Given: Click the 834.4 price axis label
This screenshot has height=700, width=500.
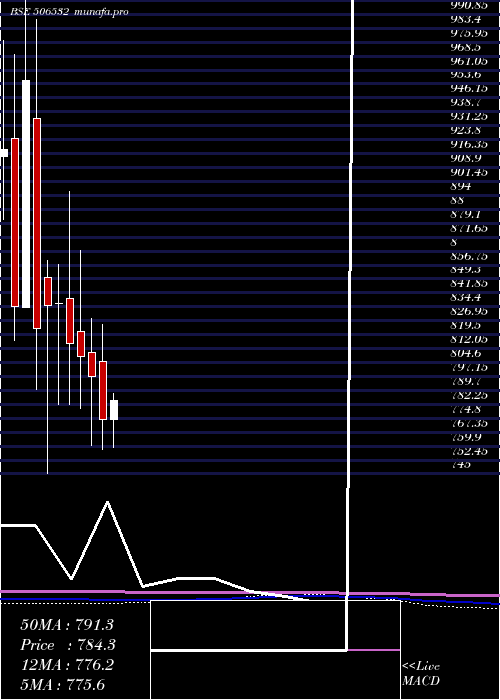Looking at the screenshot, I should point(468,297).
